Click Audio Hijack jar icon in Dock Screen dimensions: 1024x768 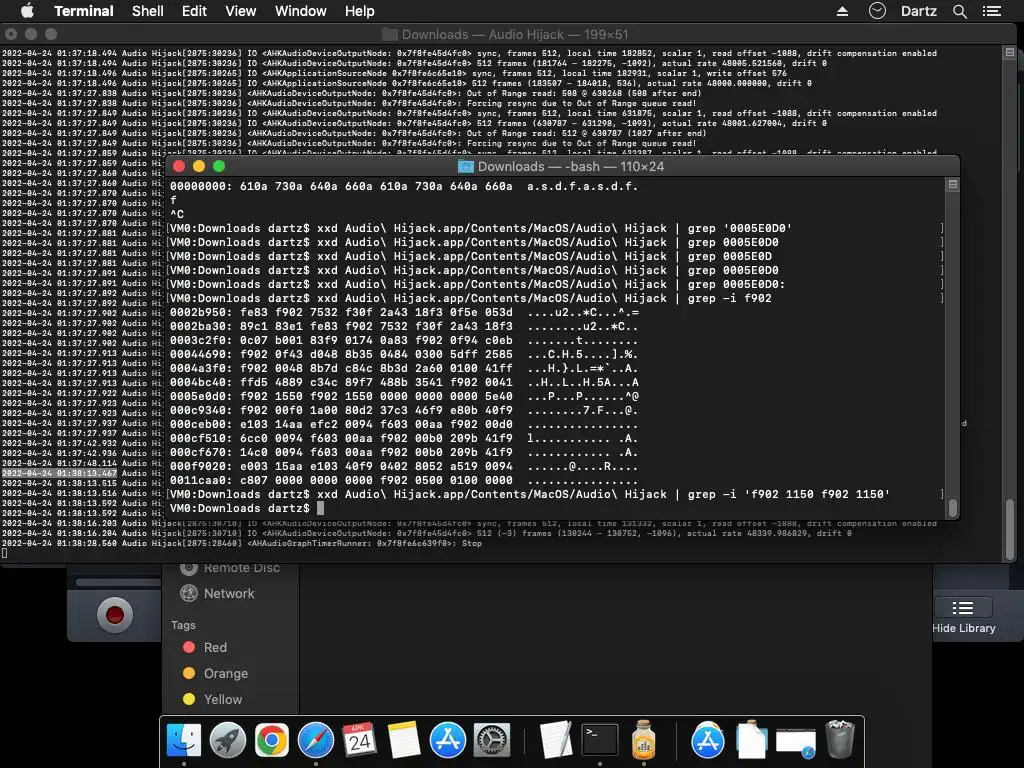pos(644,740)
